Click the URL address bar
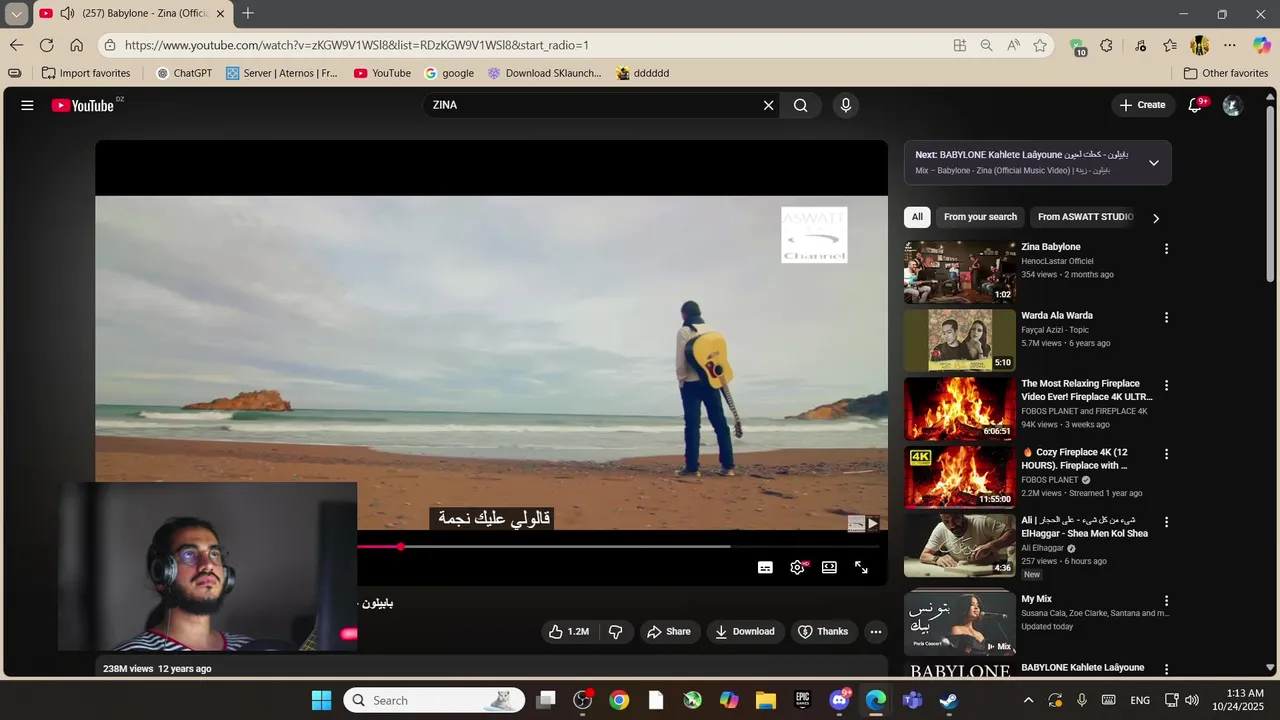The height and width of the screenshot is (720, 1280). 530,45
